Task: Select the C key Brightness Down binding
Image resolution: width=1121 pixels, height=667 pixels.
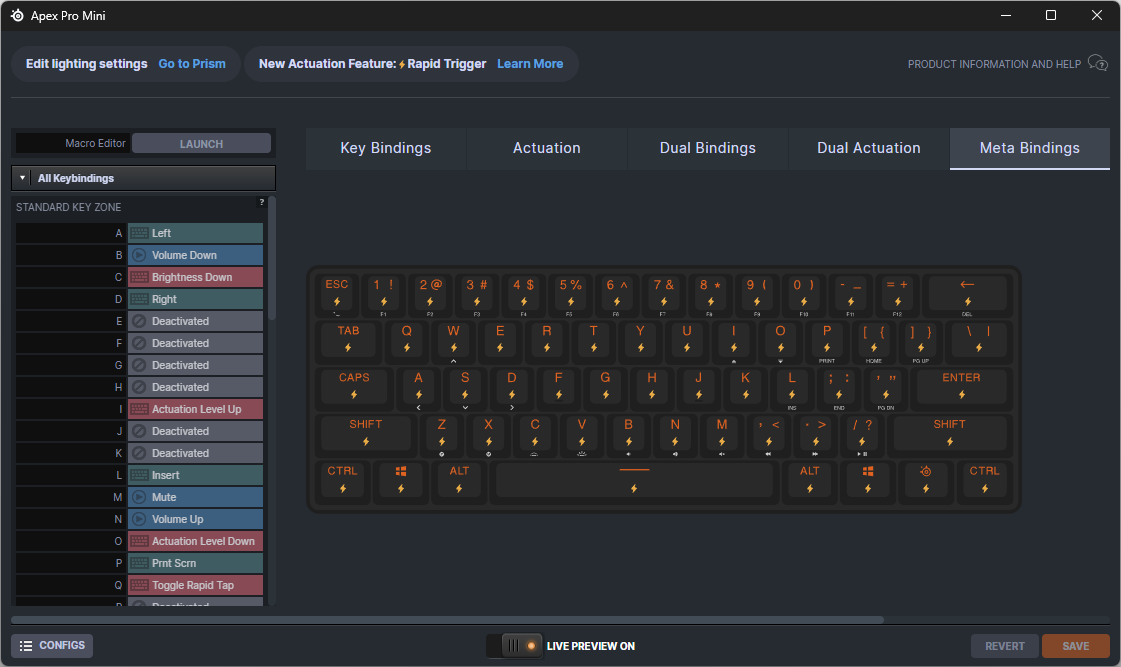Action: [x=195, y=277]
